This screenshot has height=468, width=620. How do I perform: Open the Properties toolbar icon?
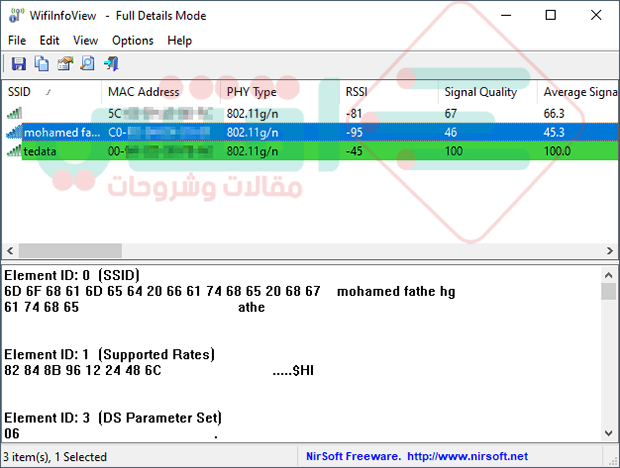point(65,63)
